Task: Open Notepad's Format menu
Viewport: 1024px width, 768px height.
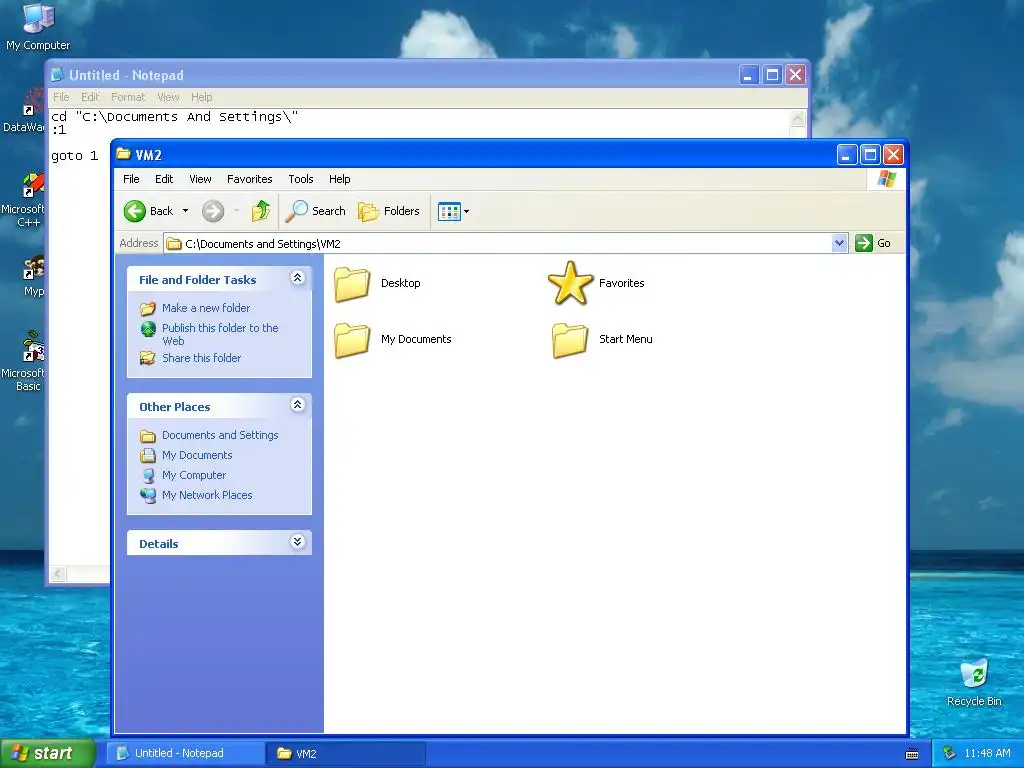Action: [x=128, y=97]
